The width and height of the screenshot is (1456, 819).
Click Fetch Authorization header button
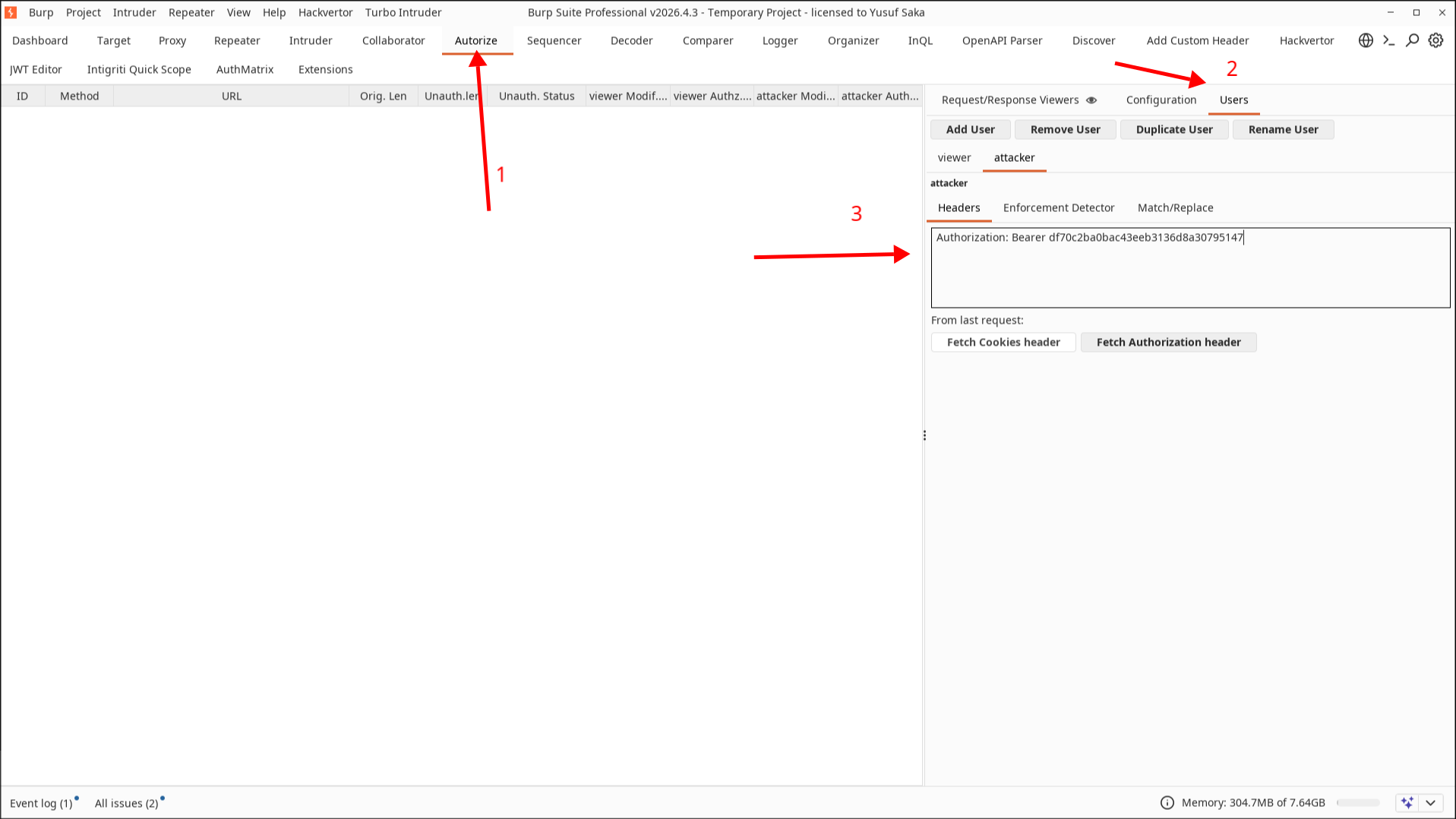click(x=1169, y=342)
